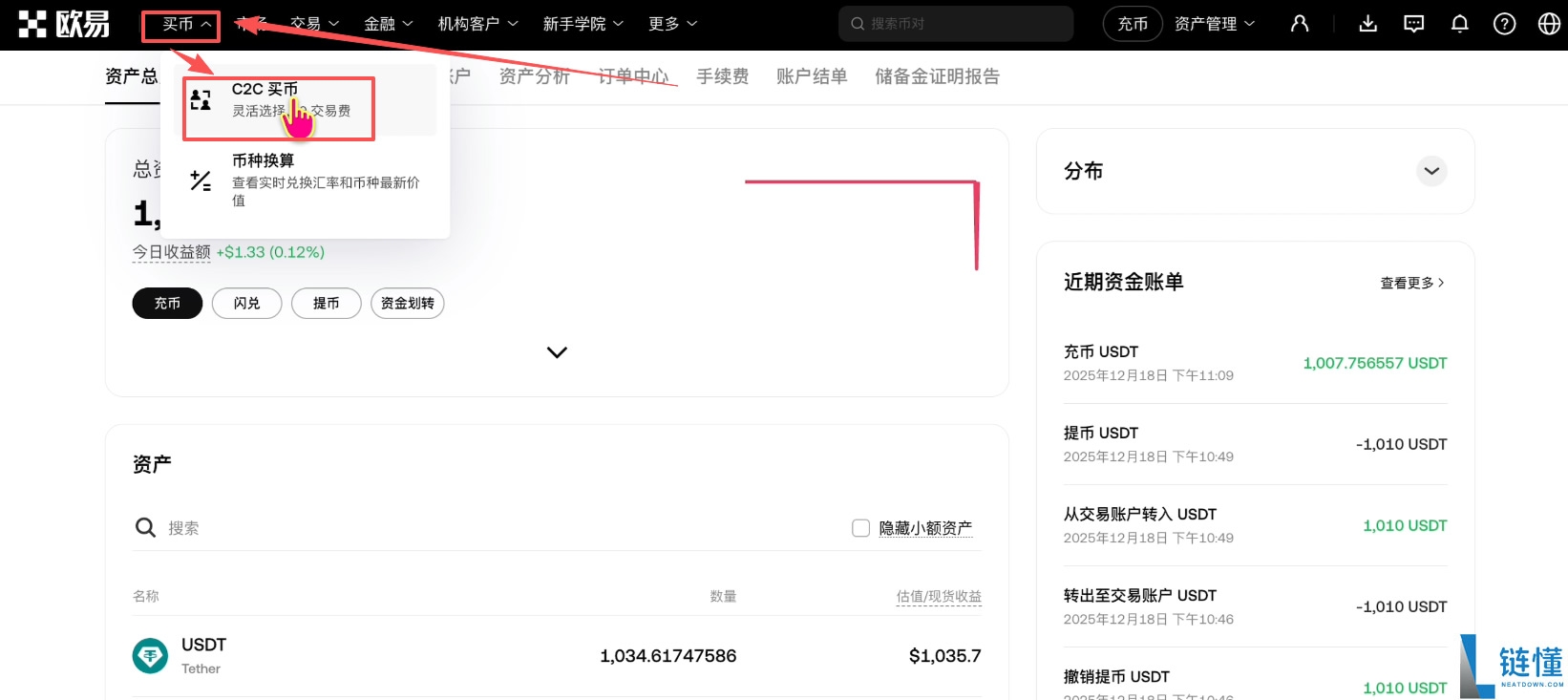Click the 撤销提币 USDT entry
Viewport: 1568px width, 700px height.
1256,683
